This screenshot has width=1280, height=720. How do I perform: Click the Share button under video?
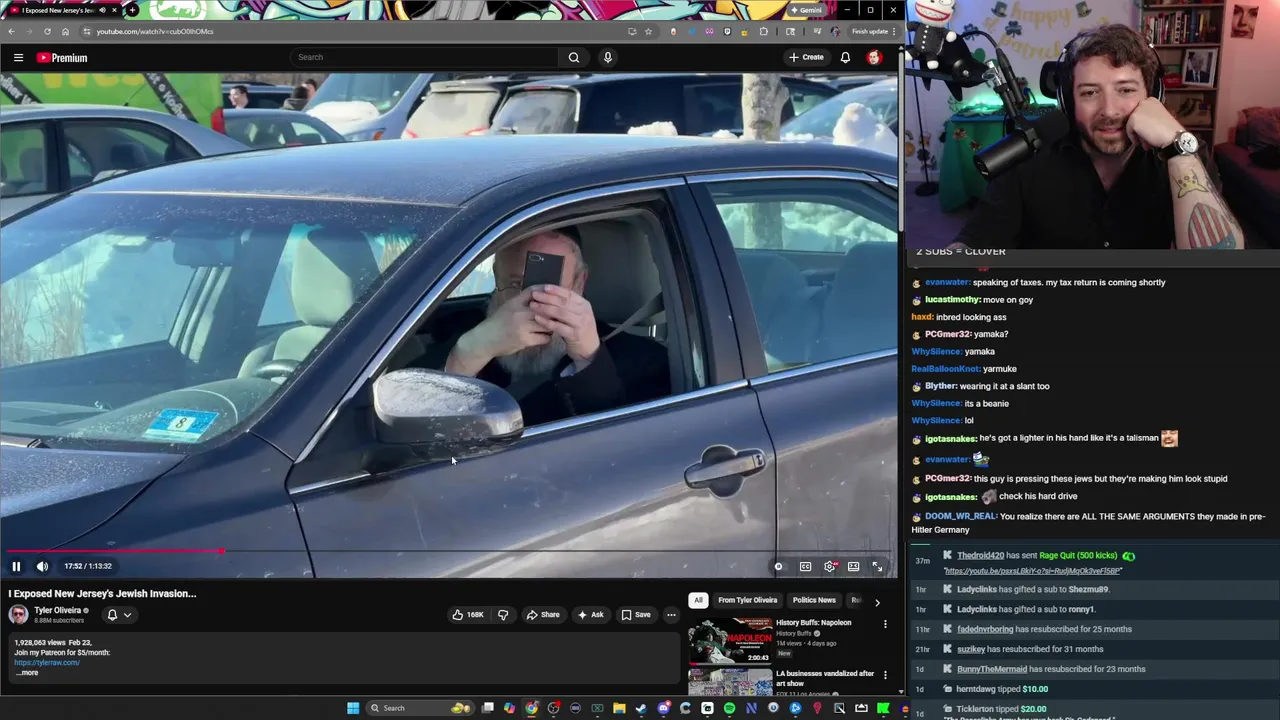(543, 614)
